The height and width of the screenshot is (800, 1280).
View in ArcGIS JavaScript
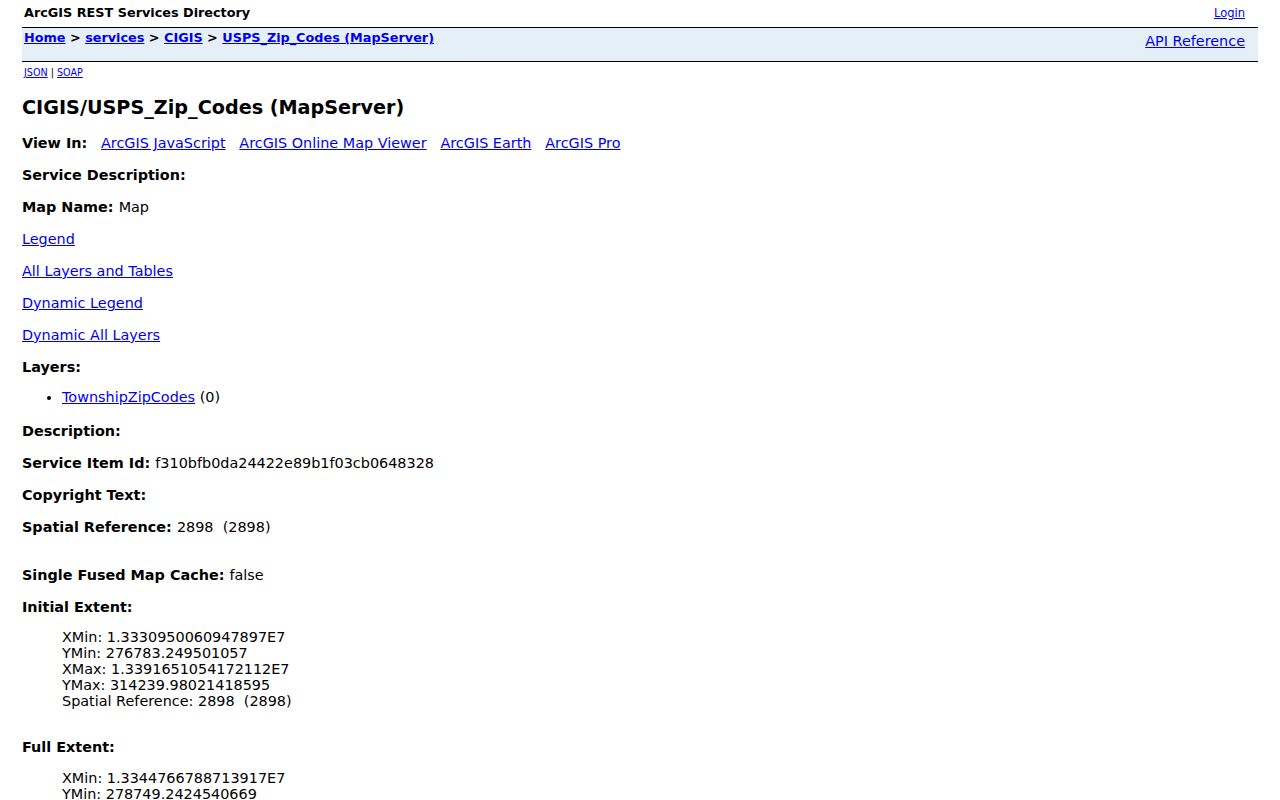click(x=163, y=143)
